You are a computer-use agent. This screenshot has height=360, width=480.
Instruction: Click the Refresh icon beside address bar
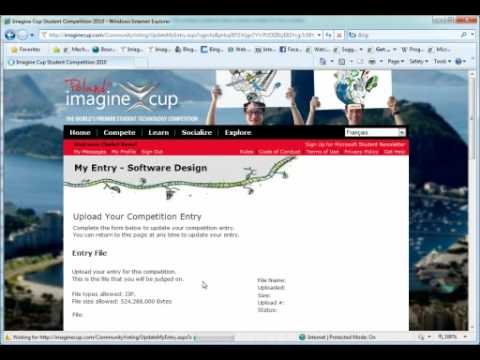click(329, 35)
